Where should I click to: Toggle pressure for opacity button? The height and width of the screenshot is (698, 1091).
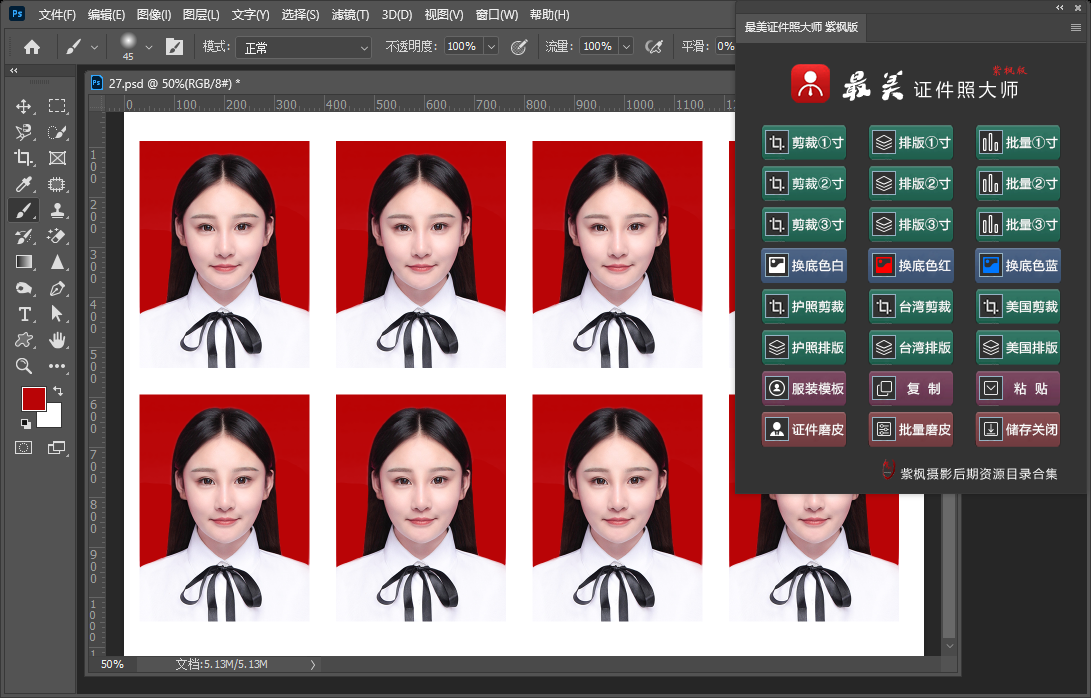point(519,46)
